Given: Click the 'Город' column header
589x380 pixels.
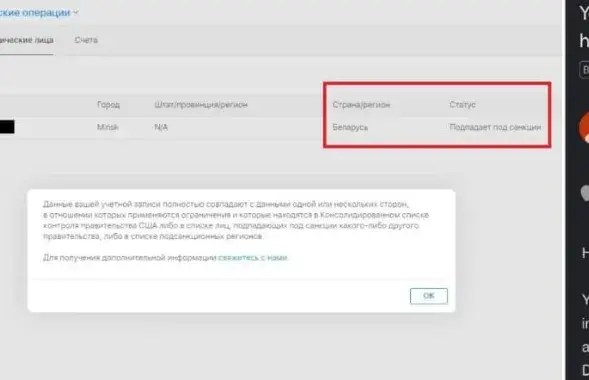Looking at the screenshot, I should click(x=108, y=105).
